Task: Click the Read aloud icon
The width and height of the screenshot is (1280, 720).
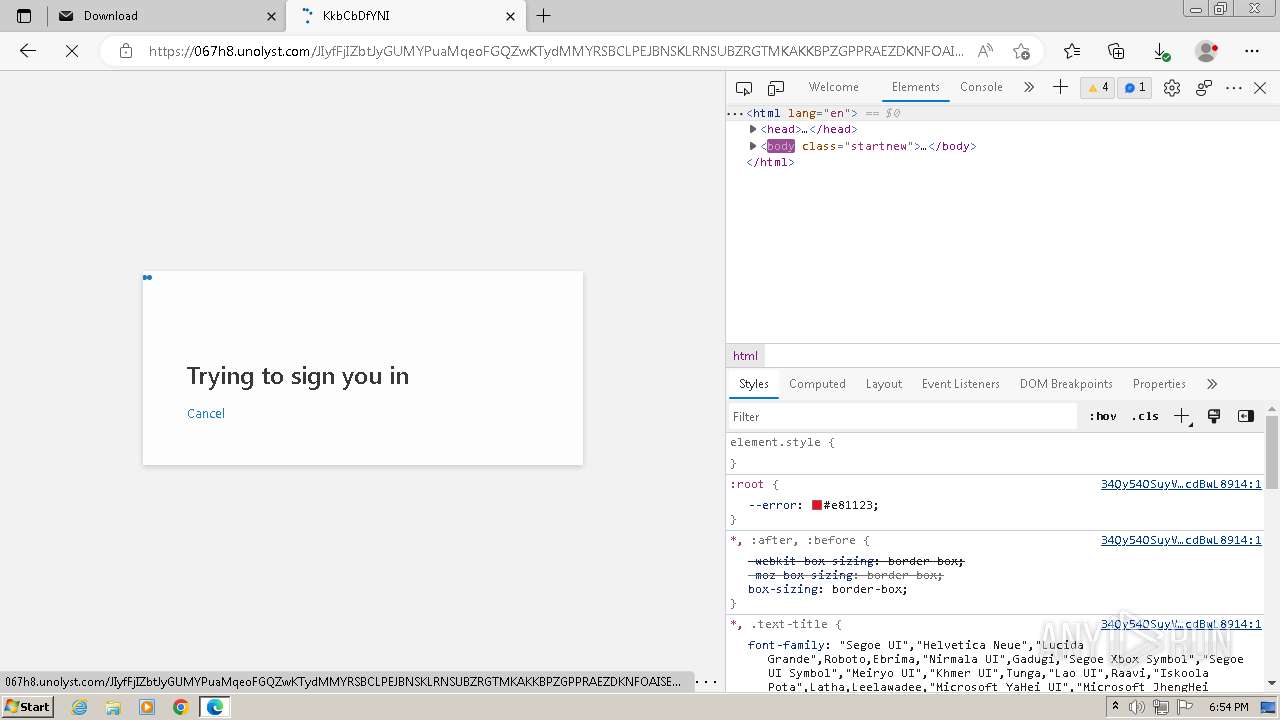Action: click(986, 51)
